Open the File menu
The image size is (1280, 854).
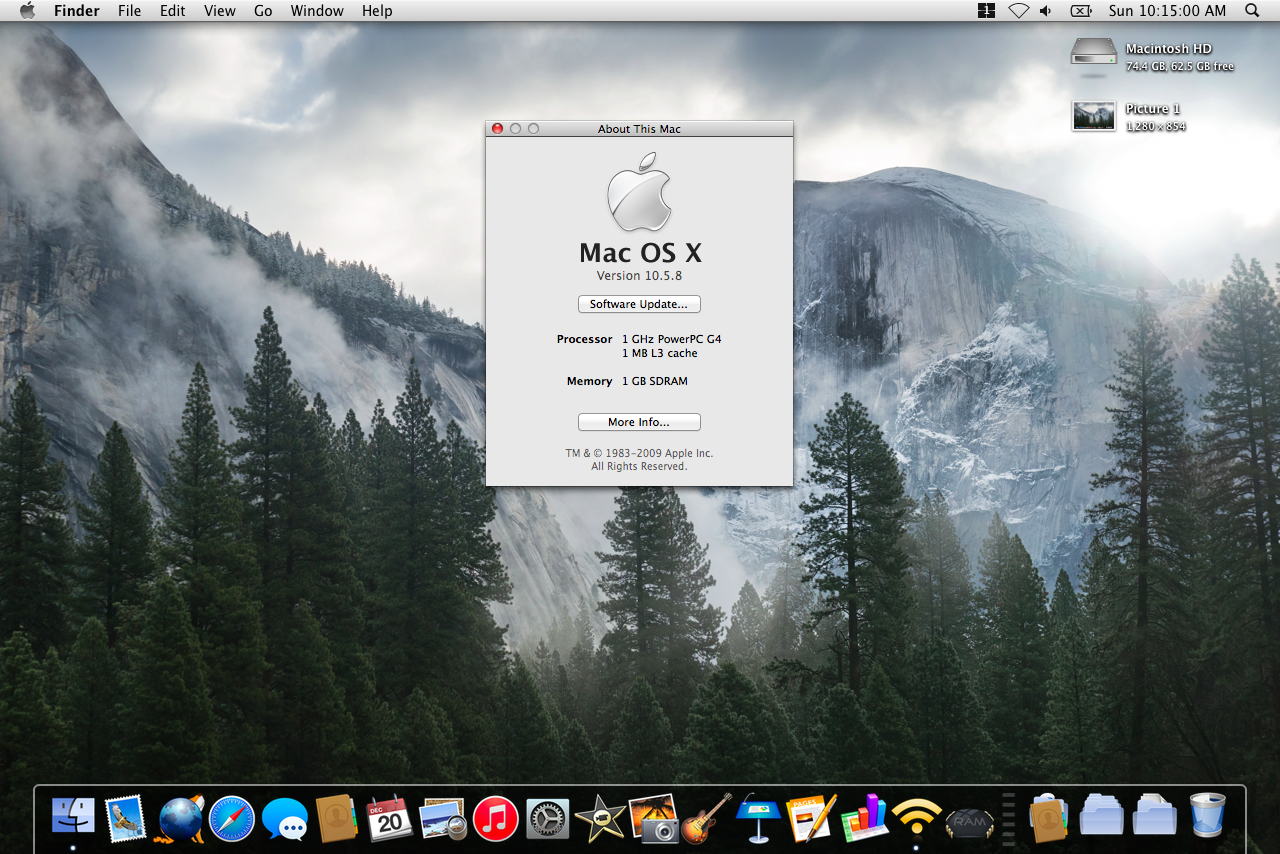click(129, 11)
